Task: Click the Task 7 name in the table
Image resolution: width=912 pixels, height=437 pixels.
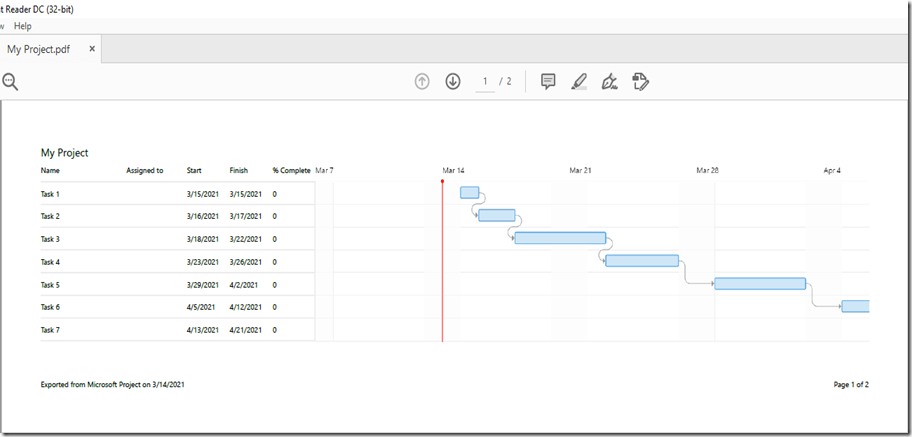Action: (x=50, y=329)
